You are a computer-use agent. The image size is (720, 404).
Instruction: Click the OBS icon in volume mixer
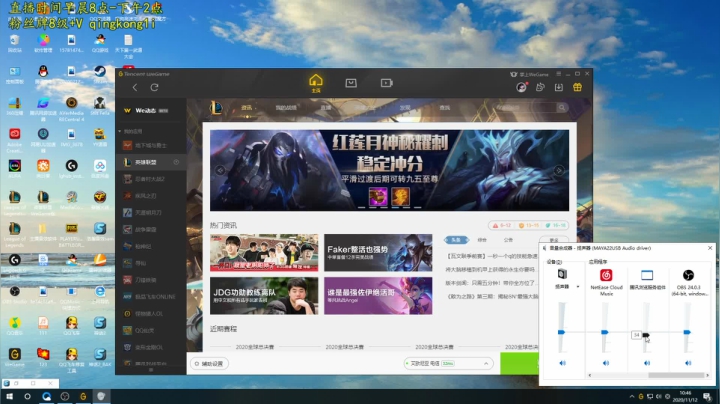[688, 275]
